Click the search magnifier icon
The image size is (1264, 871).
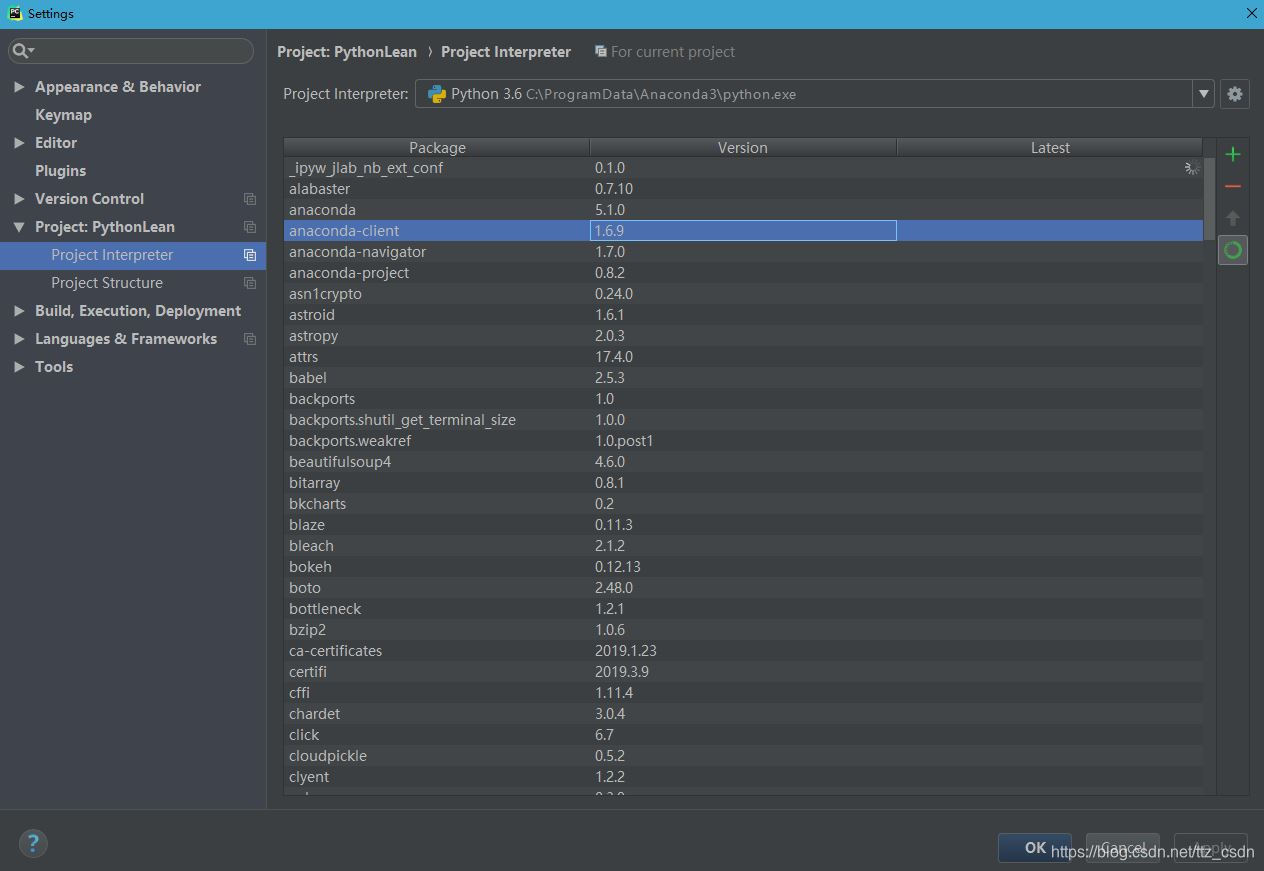(21, 51)
